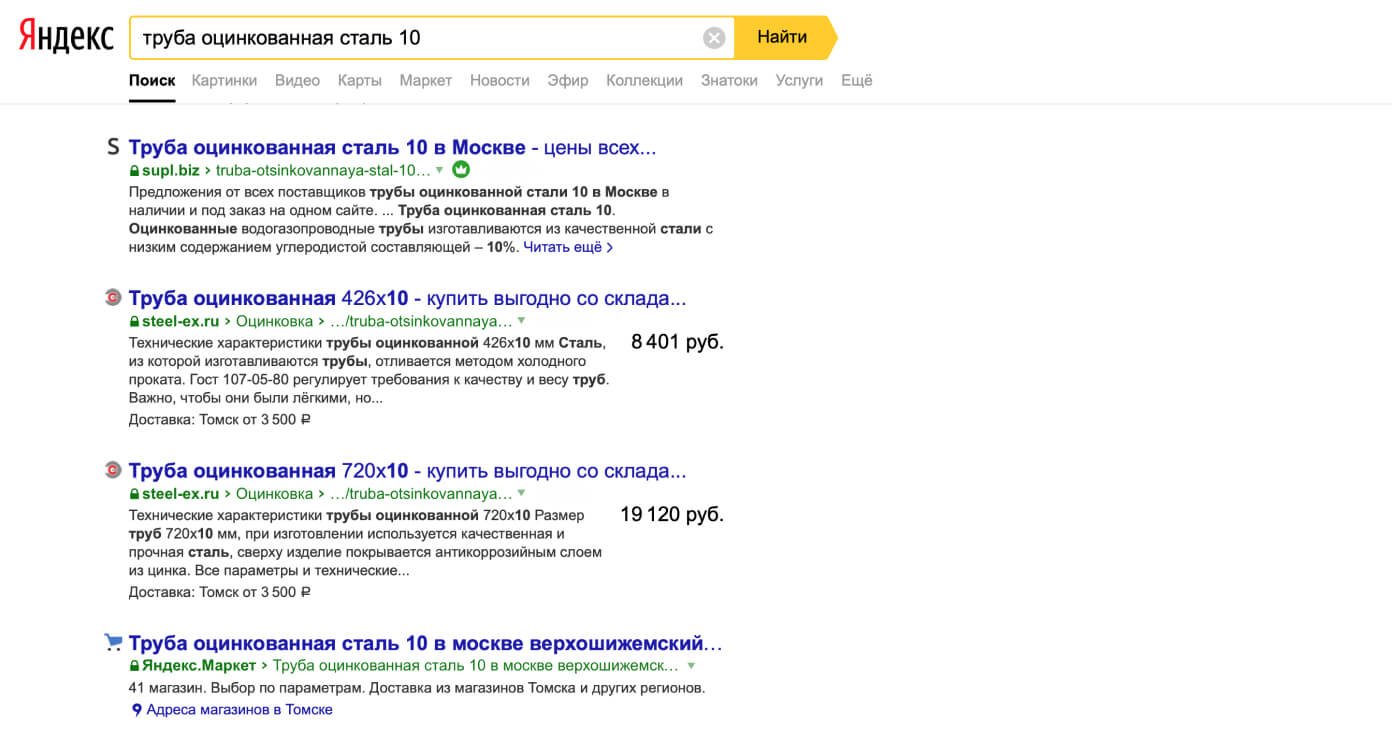Expand the Ещё menu
The image size is (1392, 740).
coord(857,80)
